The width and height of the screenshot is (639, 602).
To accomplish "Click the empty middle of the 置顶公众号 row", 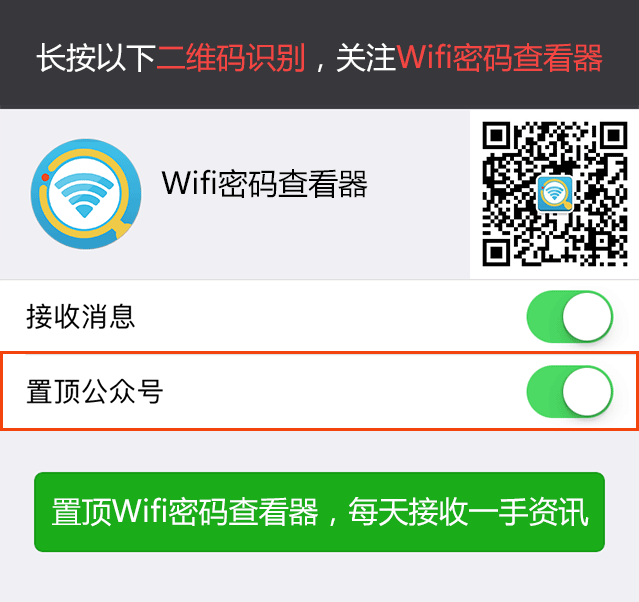I will 320,391.
